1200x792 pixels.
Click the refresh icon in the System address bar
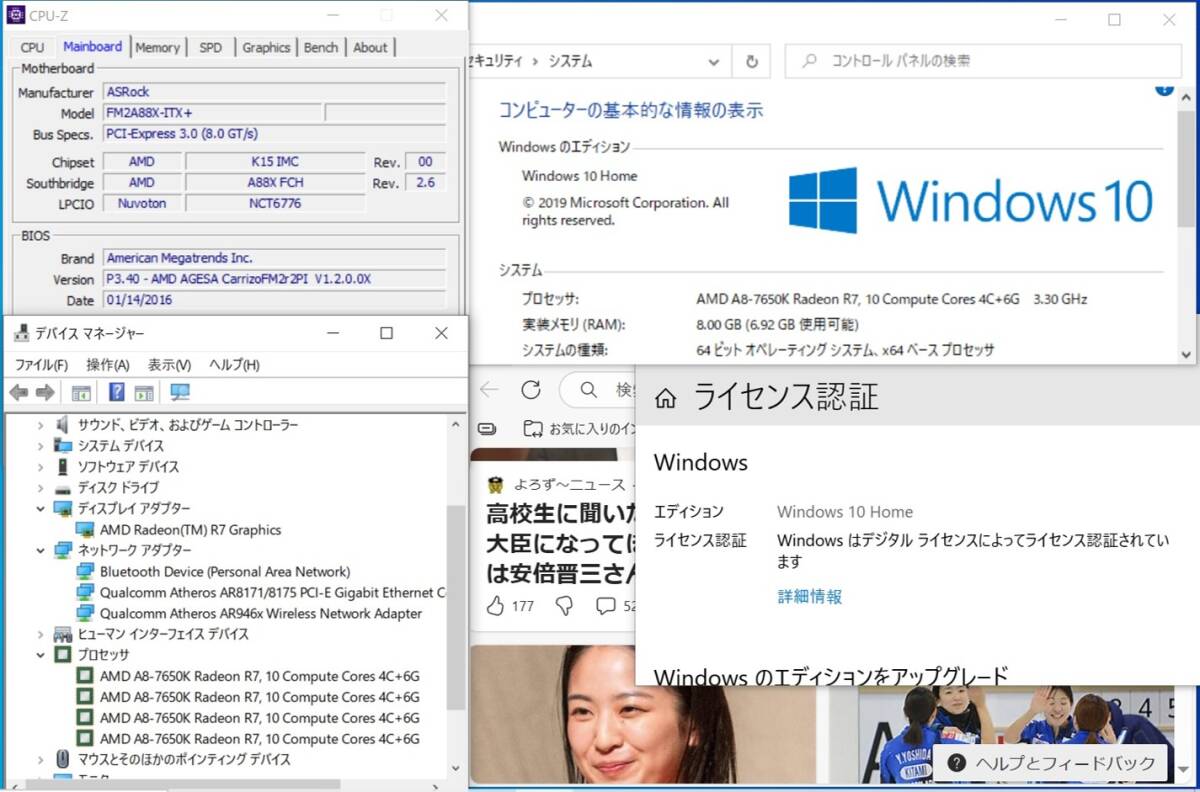click(751, 61)
